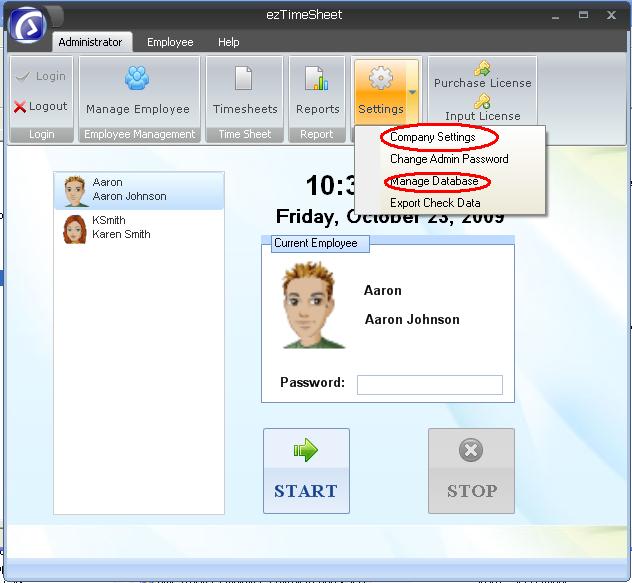The height and width of the screenshot is (583, 632).
Task: Switch to the Employee tab
Action: click(170, 42)
